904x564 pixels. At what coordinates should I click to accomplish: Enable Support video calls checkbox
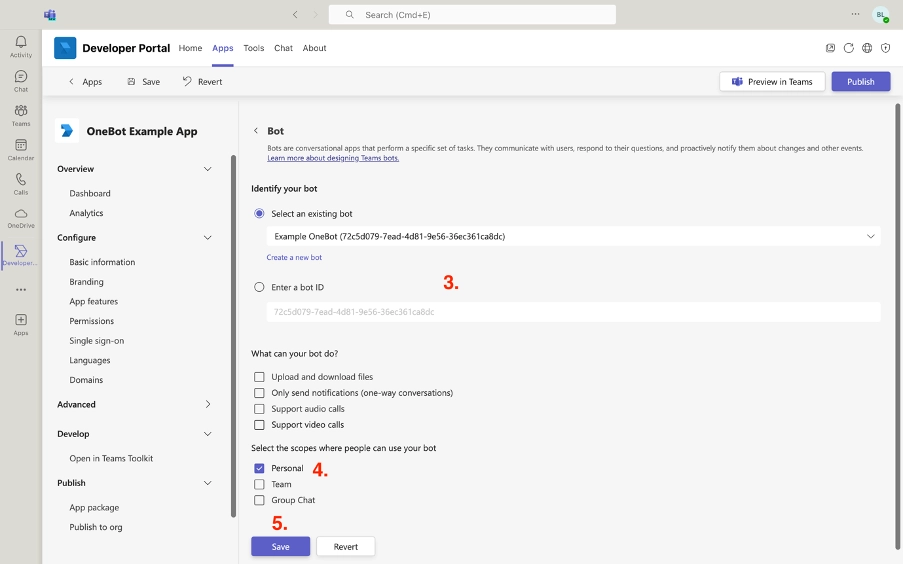[x=259, y=425]
